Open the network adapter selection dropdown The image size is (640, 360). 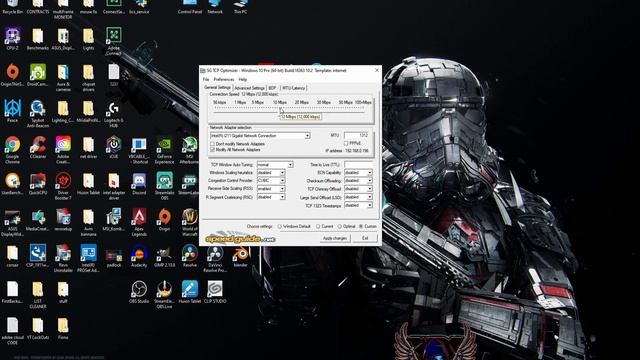[x=307, y=136]
